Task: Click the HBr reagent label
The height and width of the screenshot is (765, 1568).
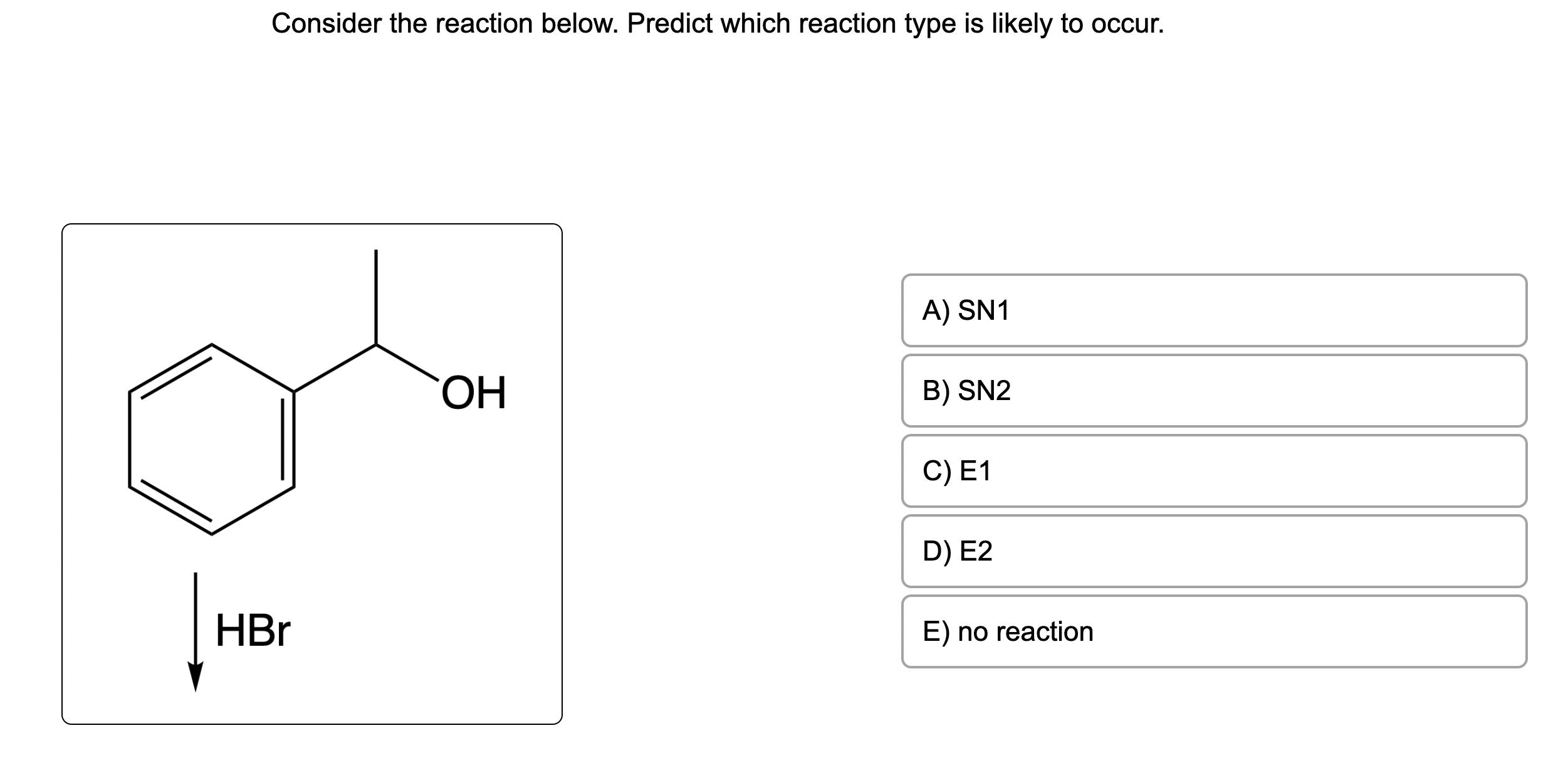Action: 253,631
